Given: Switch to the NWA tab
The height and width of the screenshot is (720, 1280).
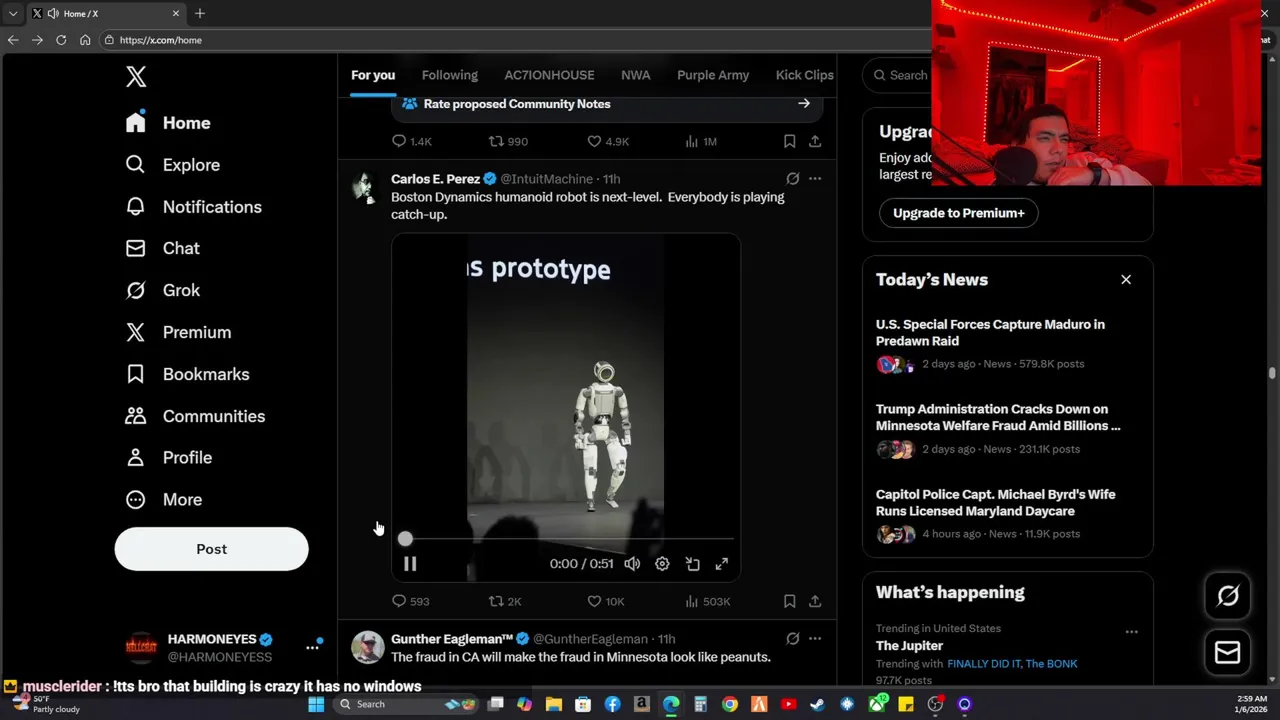Looking at the screenshot, I should coord(635,75).
